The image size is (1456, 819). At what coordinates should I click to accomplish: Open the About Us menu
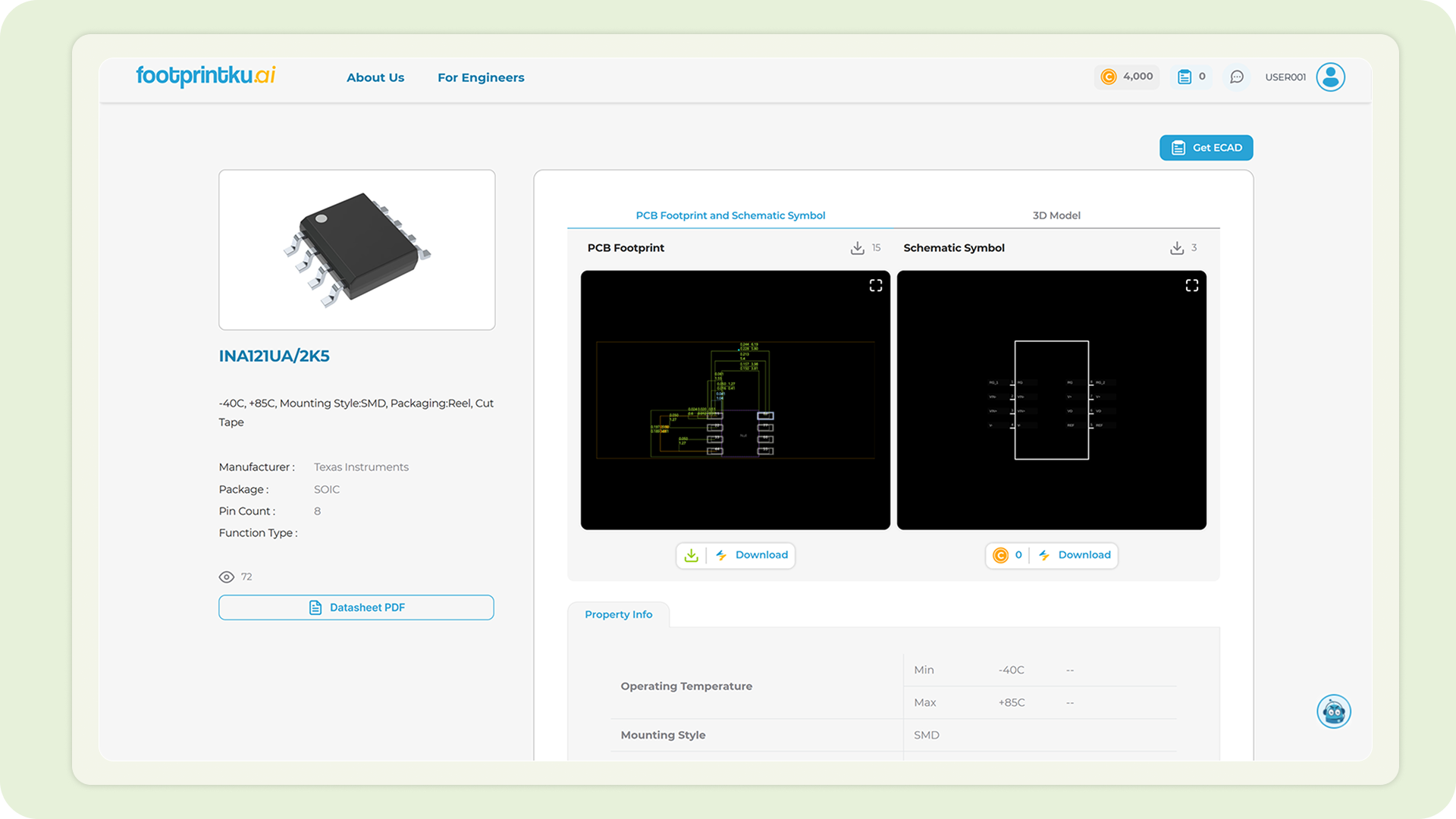point(375,77)
